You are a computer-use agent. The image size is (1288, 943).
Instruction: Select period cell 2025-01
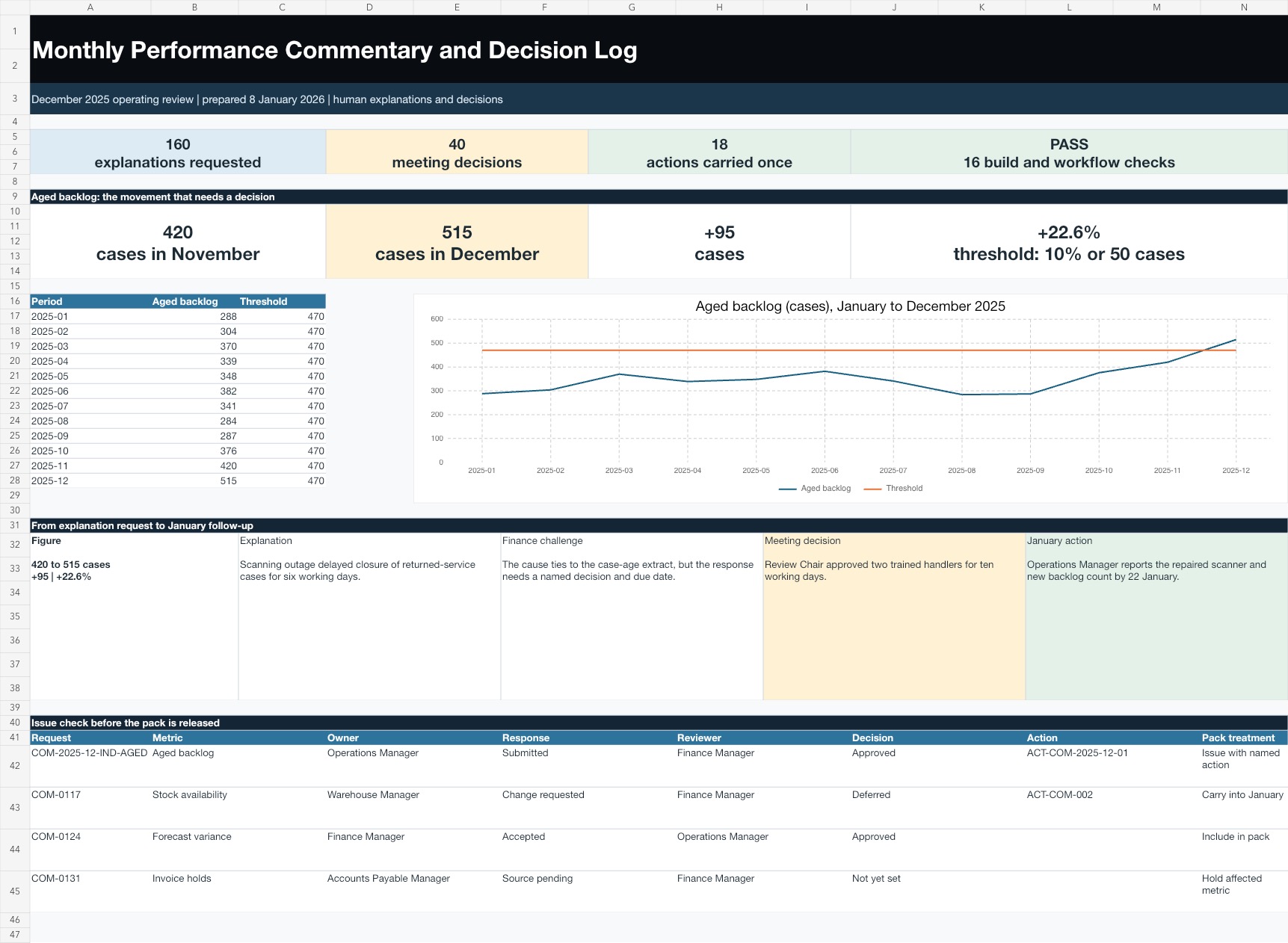click(90, 316)
